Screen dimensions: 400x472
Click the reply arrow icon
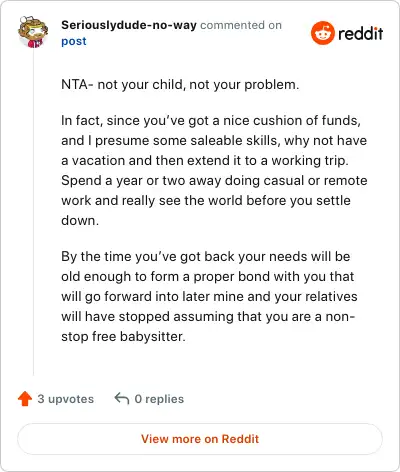(122, 398)
